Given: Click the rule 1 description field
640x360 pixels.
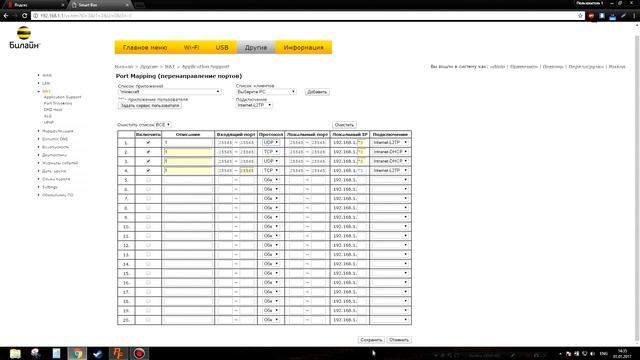Looking at the screenshot, I should tap(188, 142).
